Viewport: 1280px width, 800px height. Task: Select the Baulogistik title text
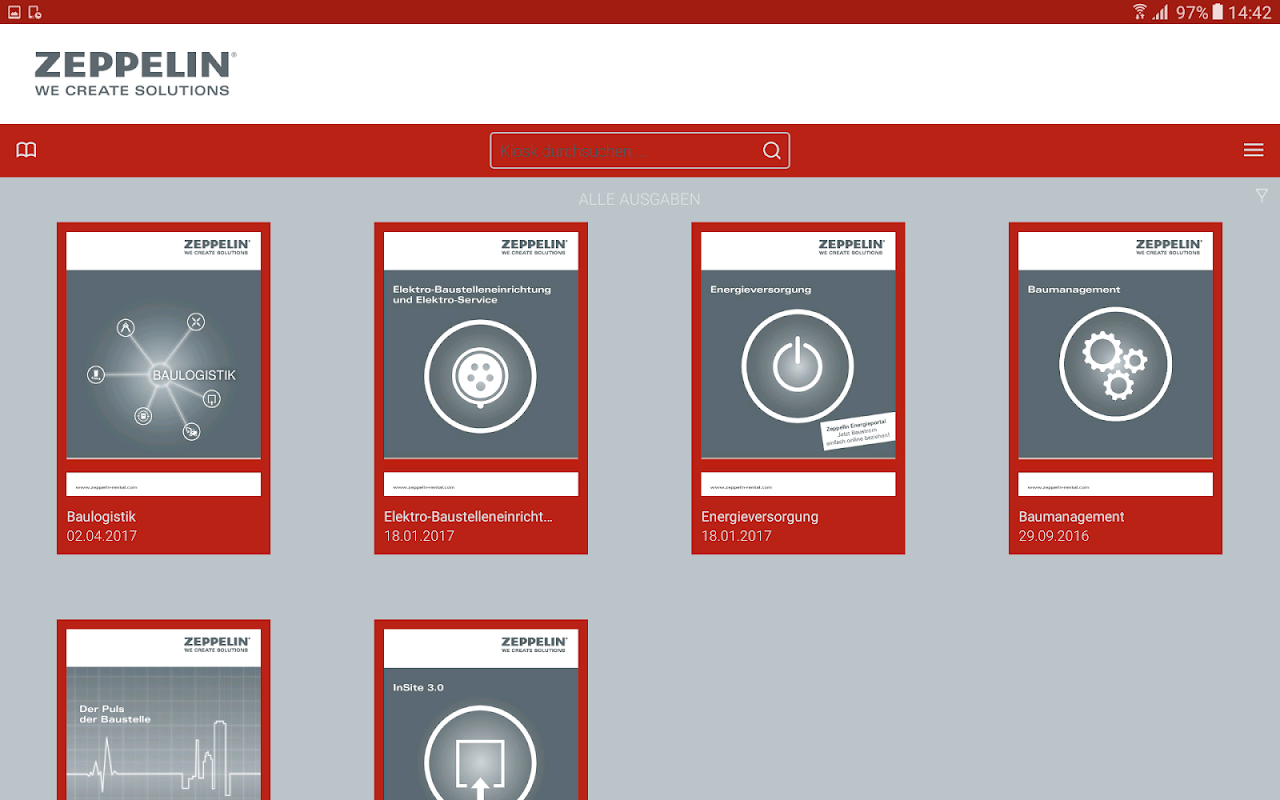coord(101,517)
